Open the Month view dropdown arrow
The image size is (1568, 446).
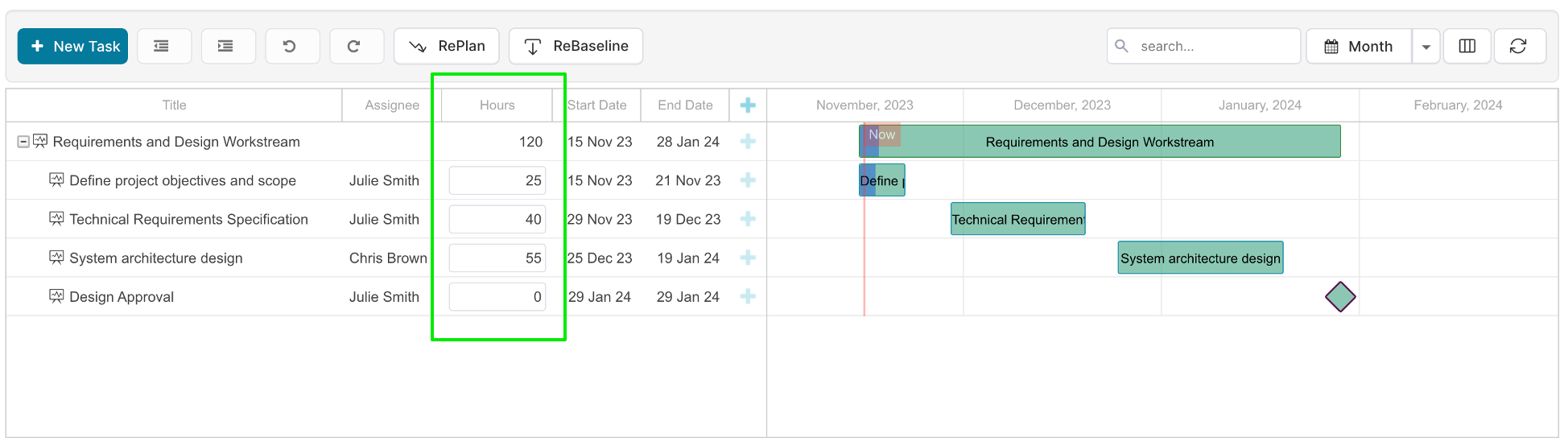click(x=1426, y=46)
